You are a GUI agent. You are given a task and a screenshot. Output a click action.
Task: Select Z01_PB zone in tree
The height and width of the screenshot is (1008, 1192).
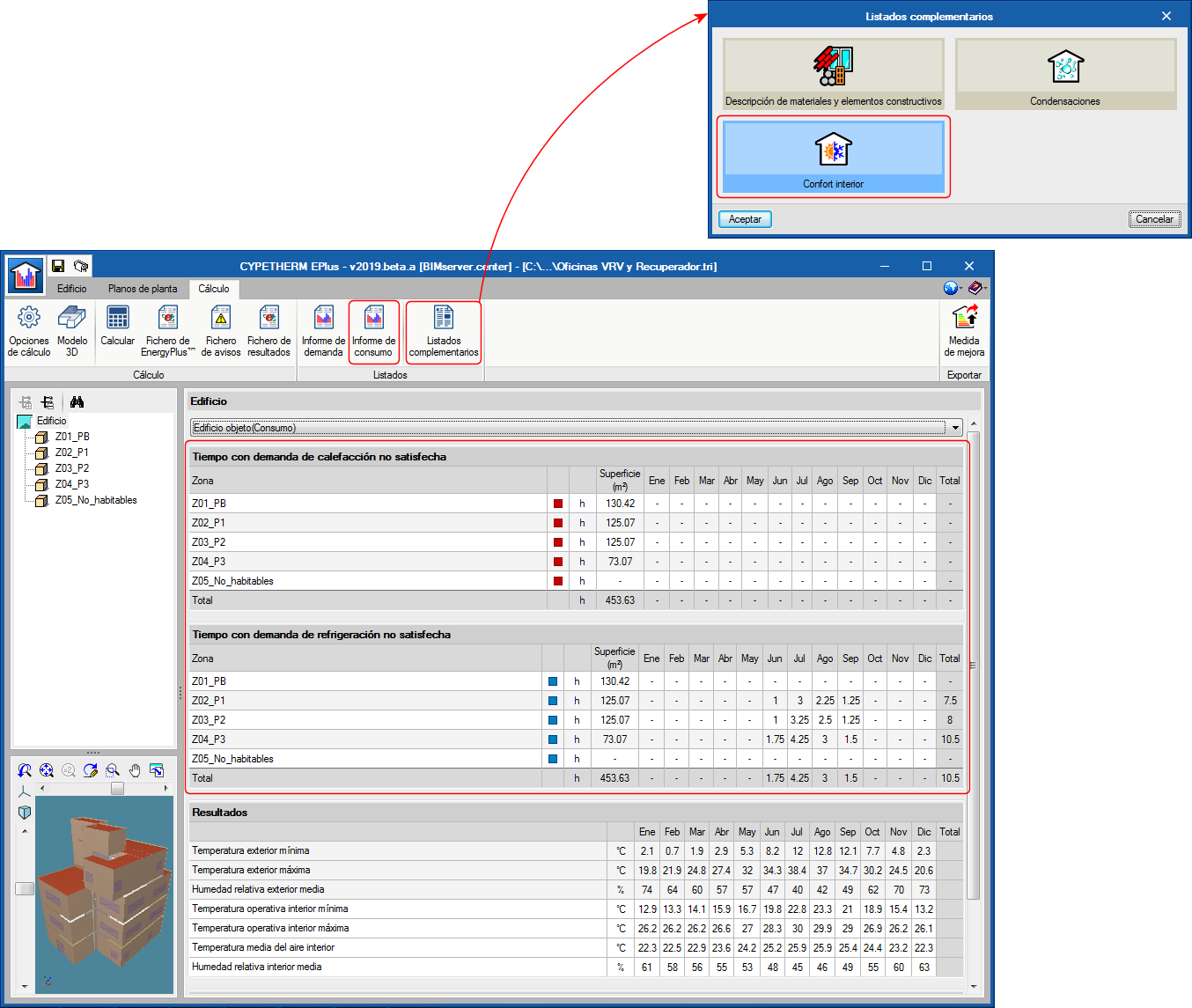[72, 437]
